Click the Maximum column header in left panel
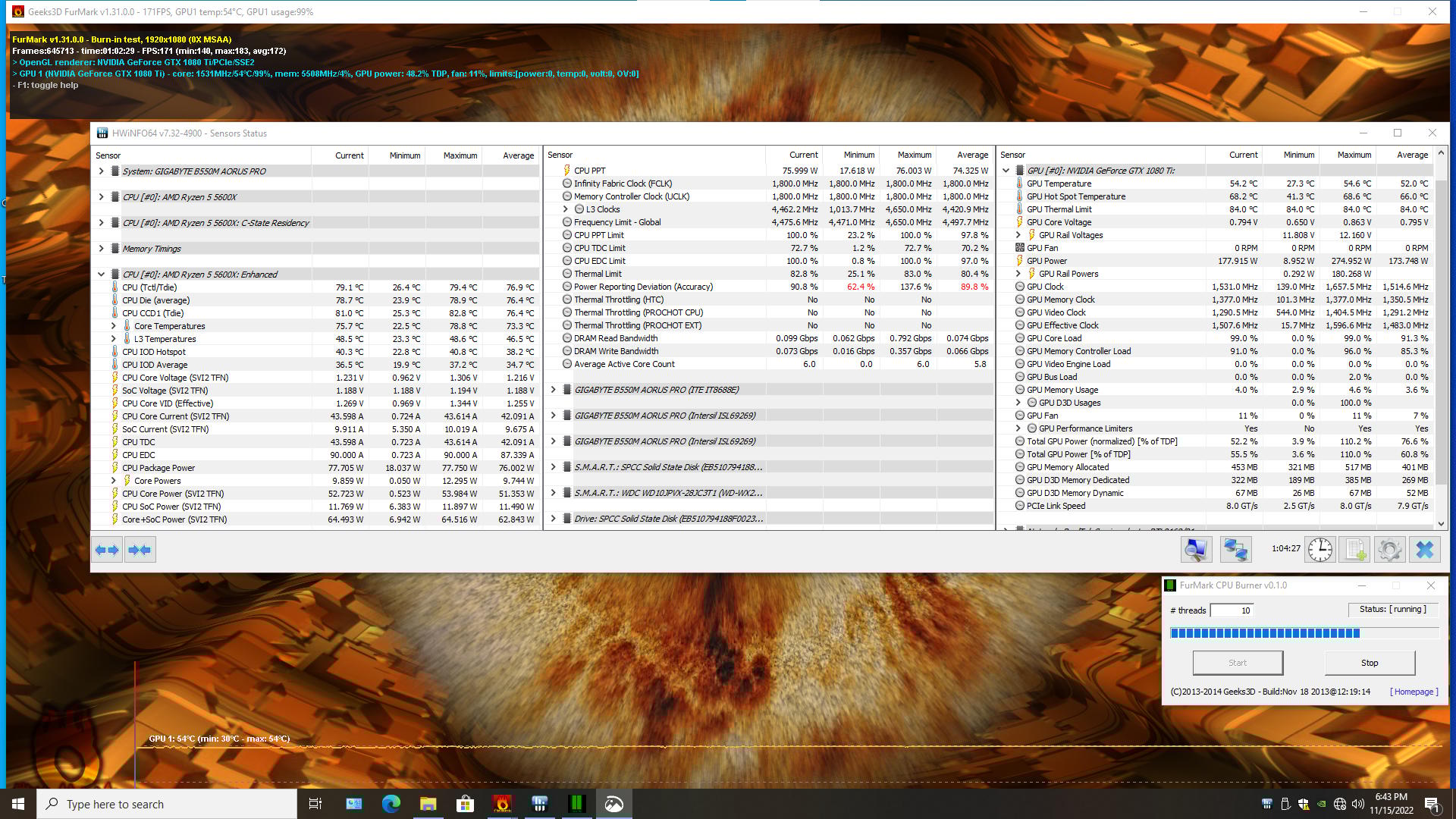 click(460, 155)
